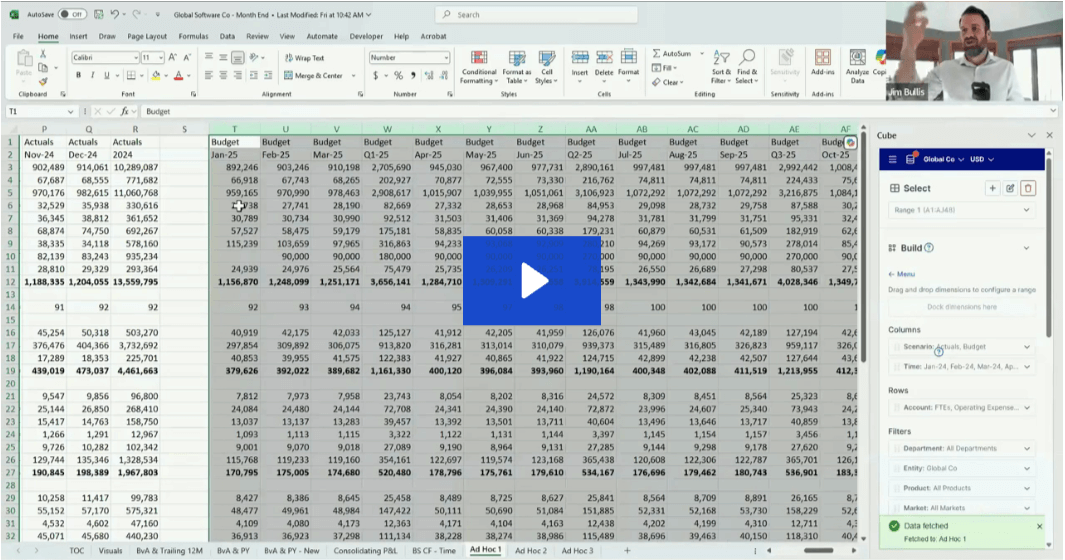The height and width of the screenshot is (560, 1065).
Task: Open the Formulas ribbon tab
Action: (x=193, y=36)
